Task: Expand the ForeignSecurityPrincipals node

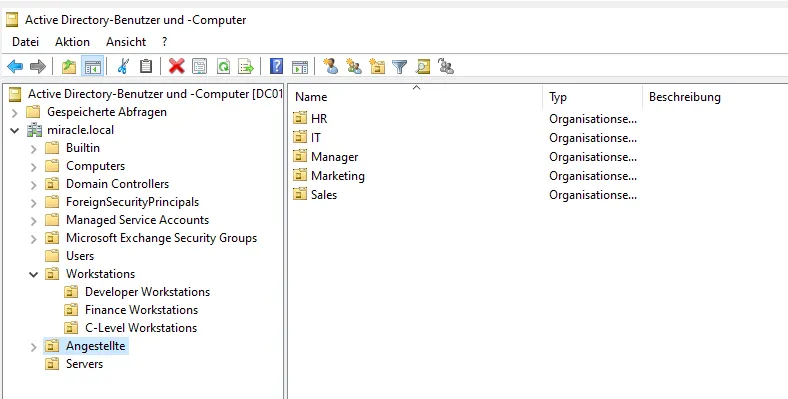Action: point(34,203)
